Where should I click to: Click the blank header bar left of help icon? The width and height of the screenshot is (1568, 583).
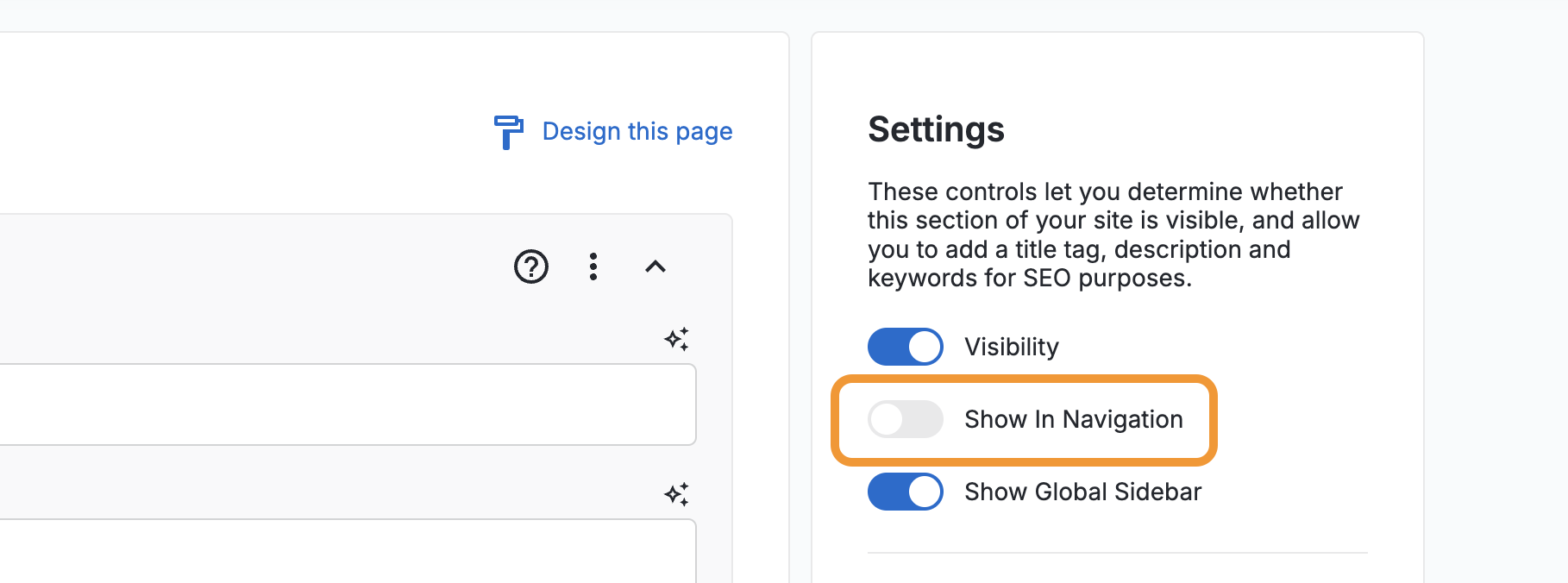pyautogui.click(x=259, y=266)
